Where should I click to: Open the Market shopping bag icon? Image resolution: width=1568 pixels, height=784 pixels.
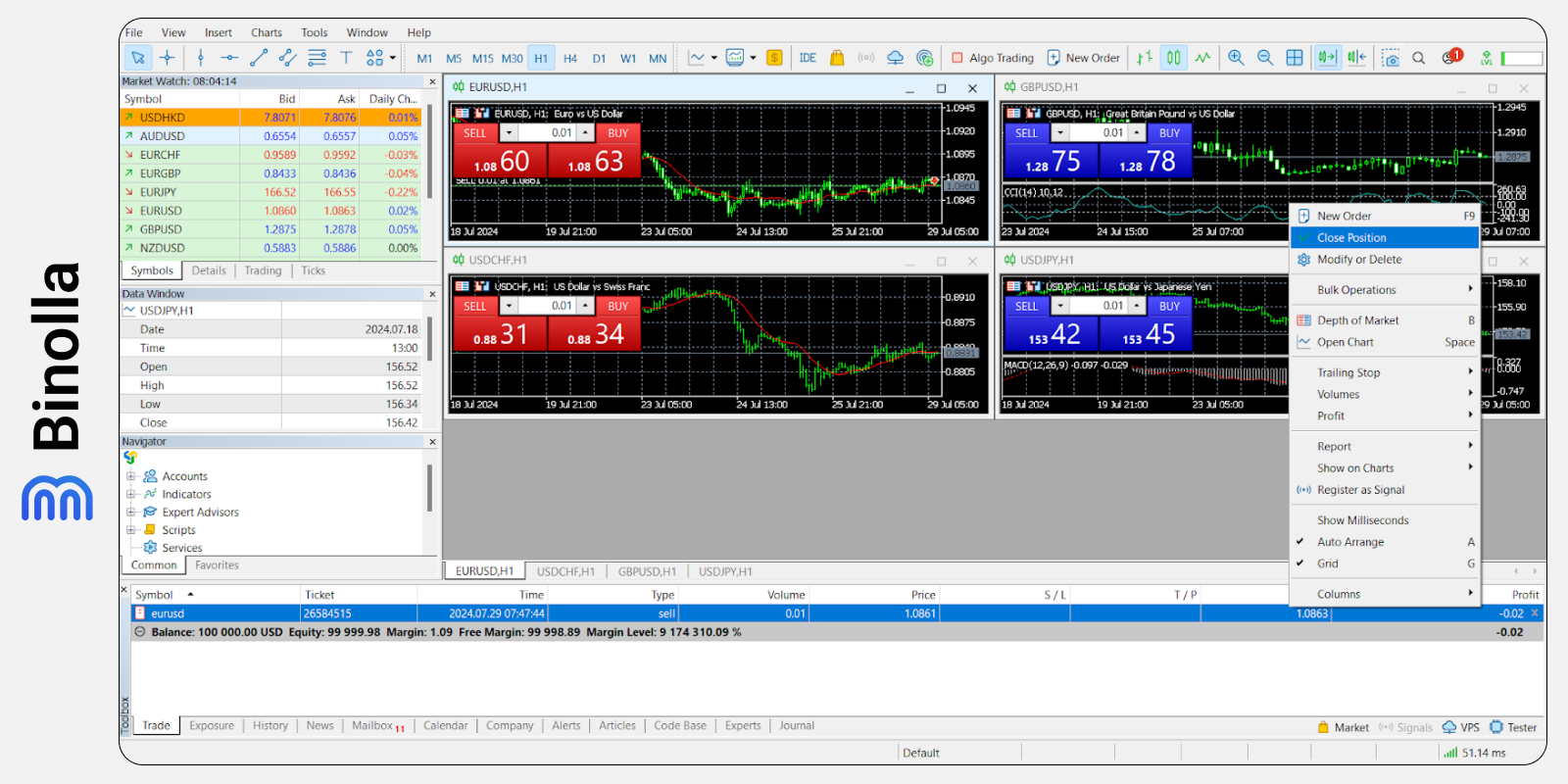pyautogui.click(x=837, y=58)
